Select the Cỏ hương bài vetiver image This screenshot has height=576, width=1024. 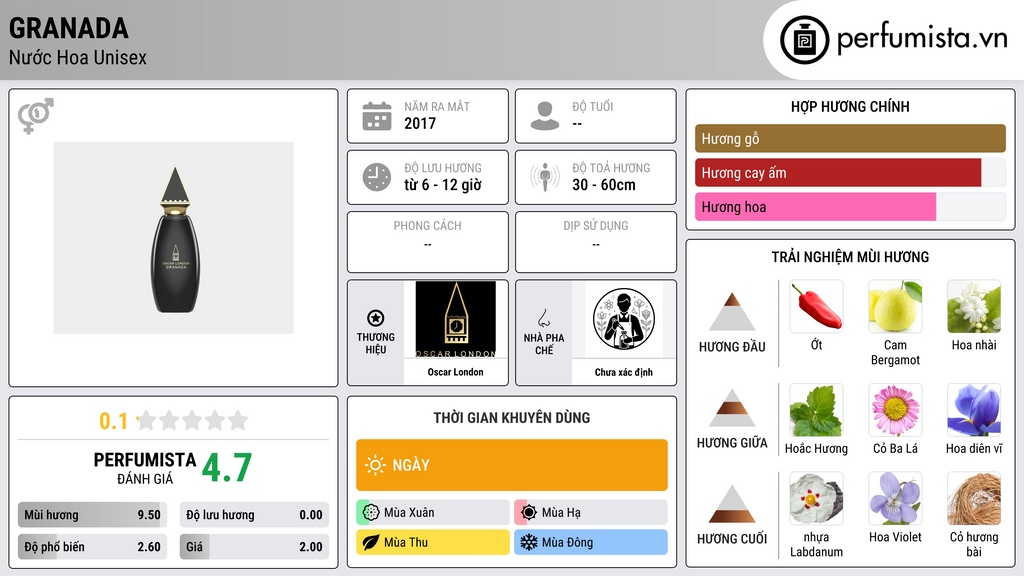coord(974,499)
